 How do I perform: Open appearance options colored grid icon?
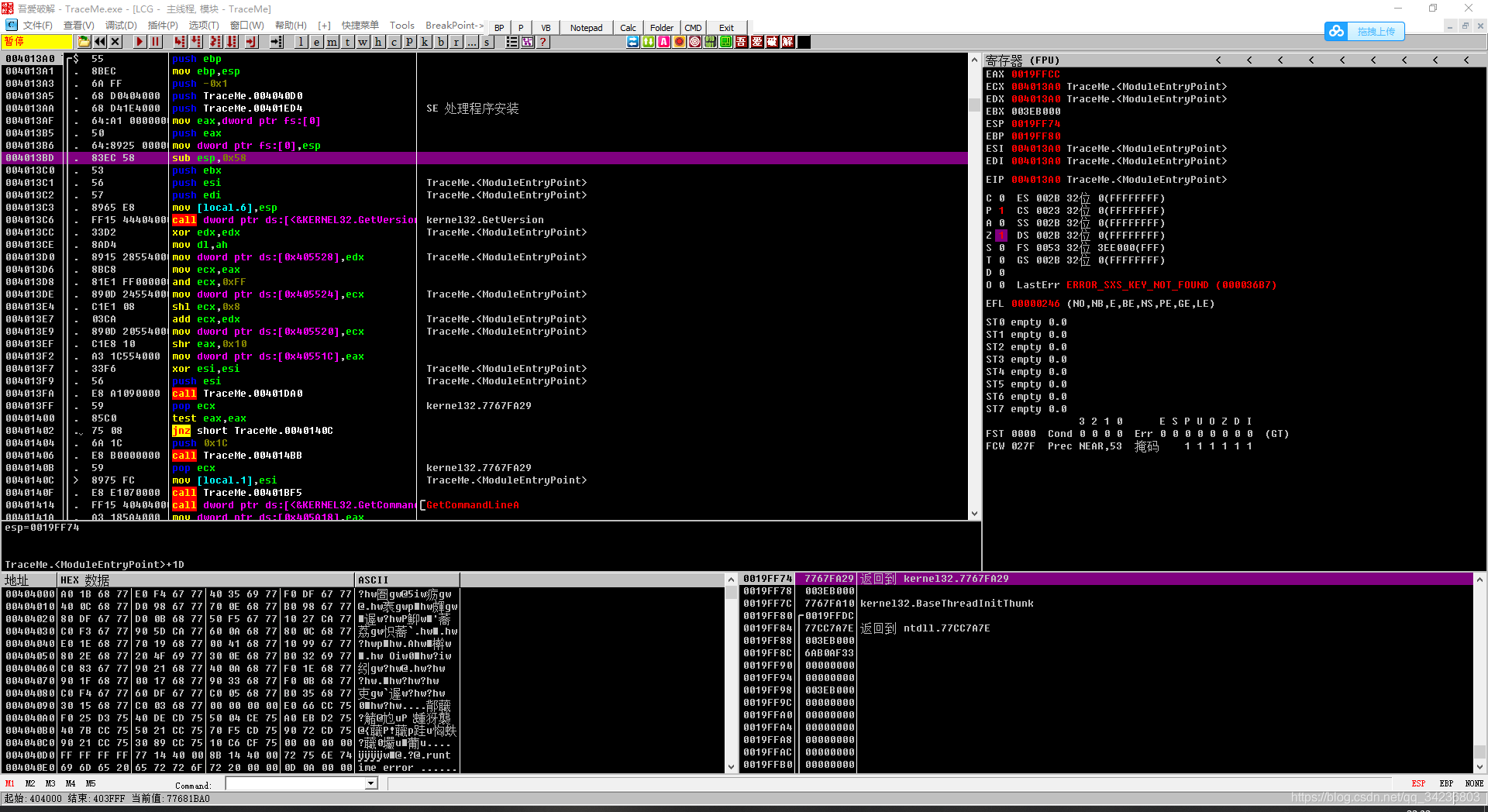point(527,42)
